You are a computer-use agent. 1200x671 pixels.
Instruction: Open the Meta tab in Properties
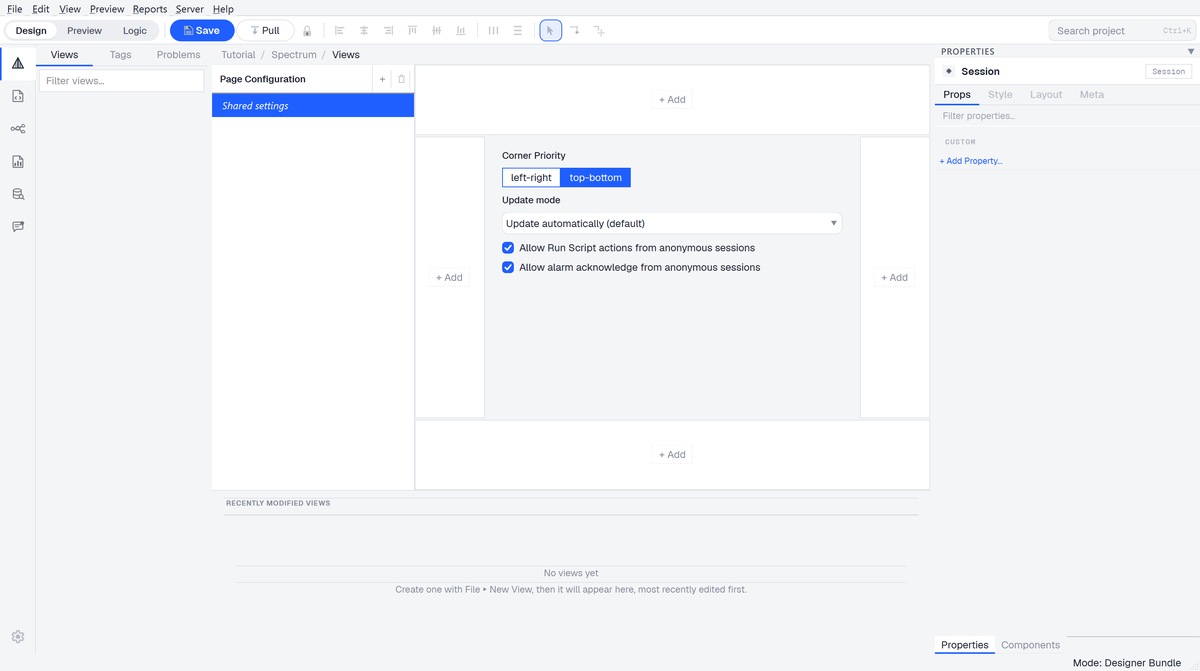pos(1092,94)
